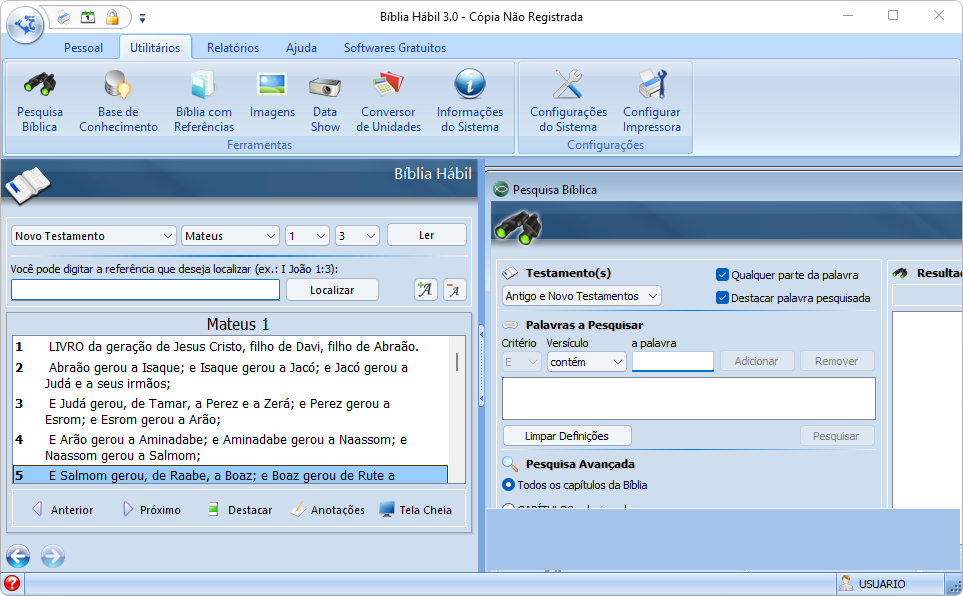Open Conversor de Unidades

(388, 101)
